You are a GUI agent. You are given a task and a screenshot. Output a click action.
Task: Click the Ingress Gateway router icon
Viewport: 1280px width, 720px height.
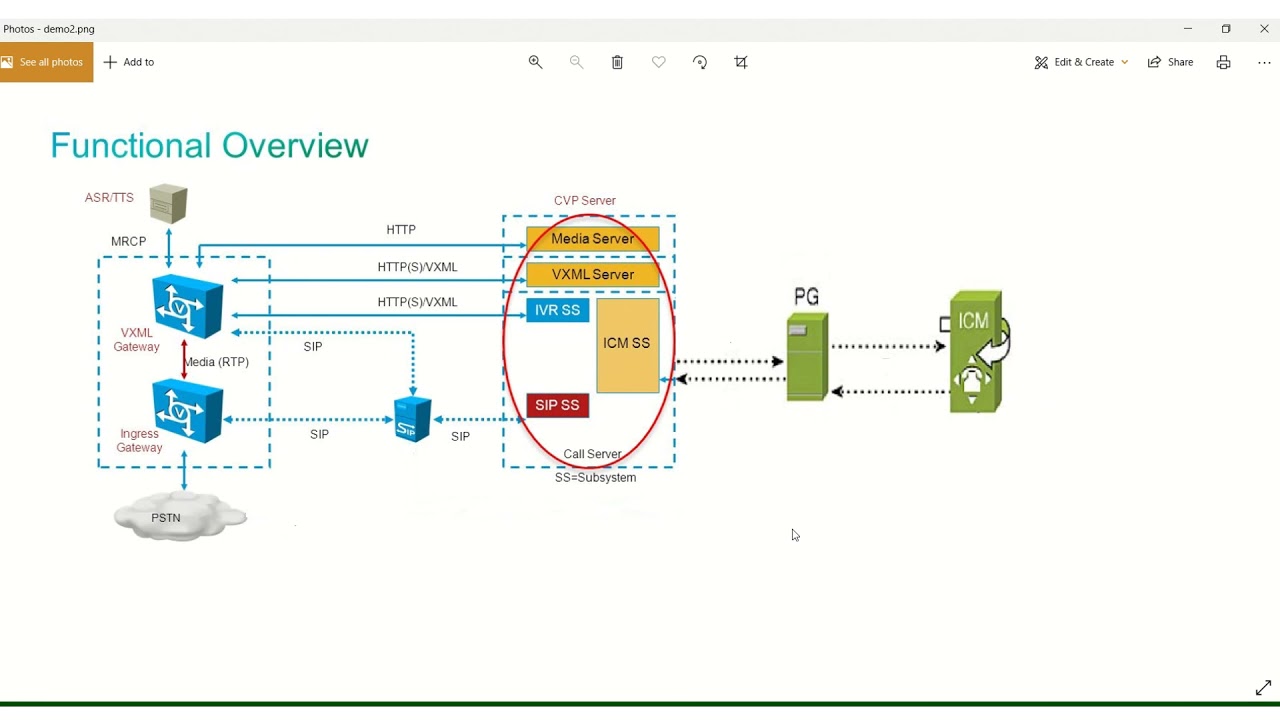coord(188,411)
